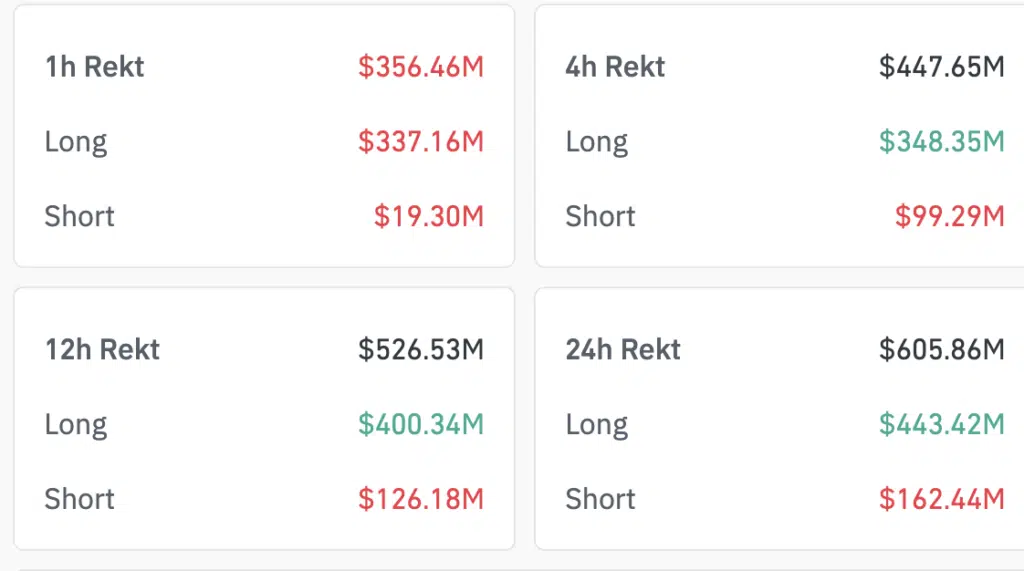Click the 12h Short value $126.18M
The width and height of the screenshot is (1024, 571).
(x=421, y=498)
